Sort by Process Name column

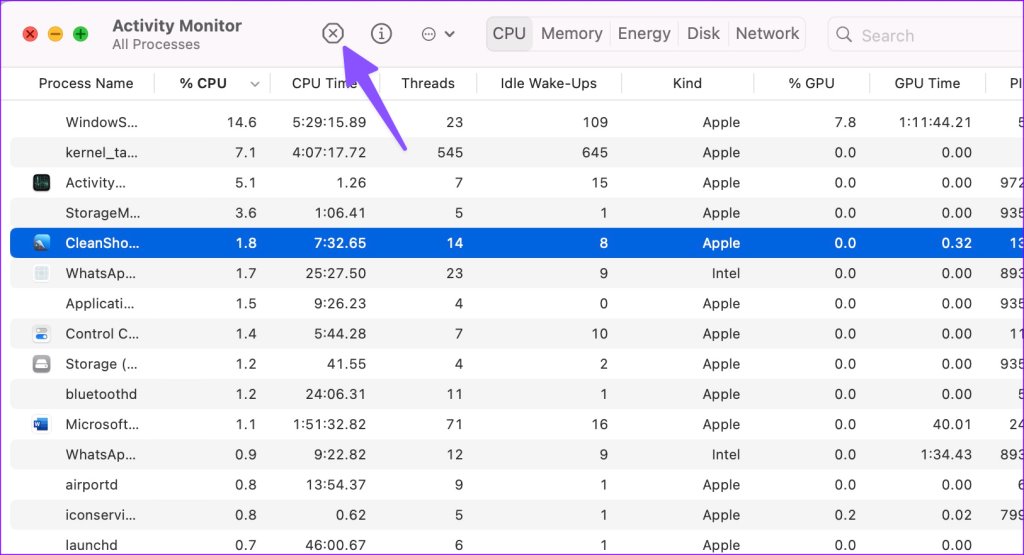pyautogui.click(x=86, y=84)
